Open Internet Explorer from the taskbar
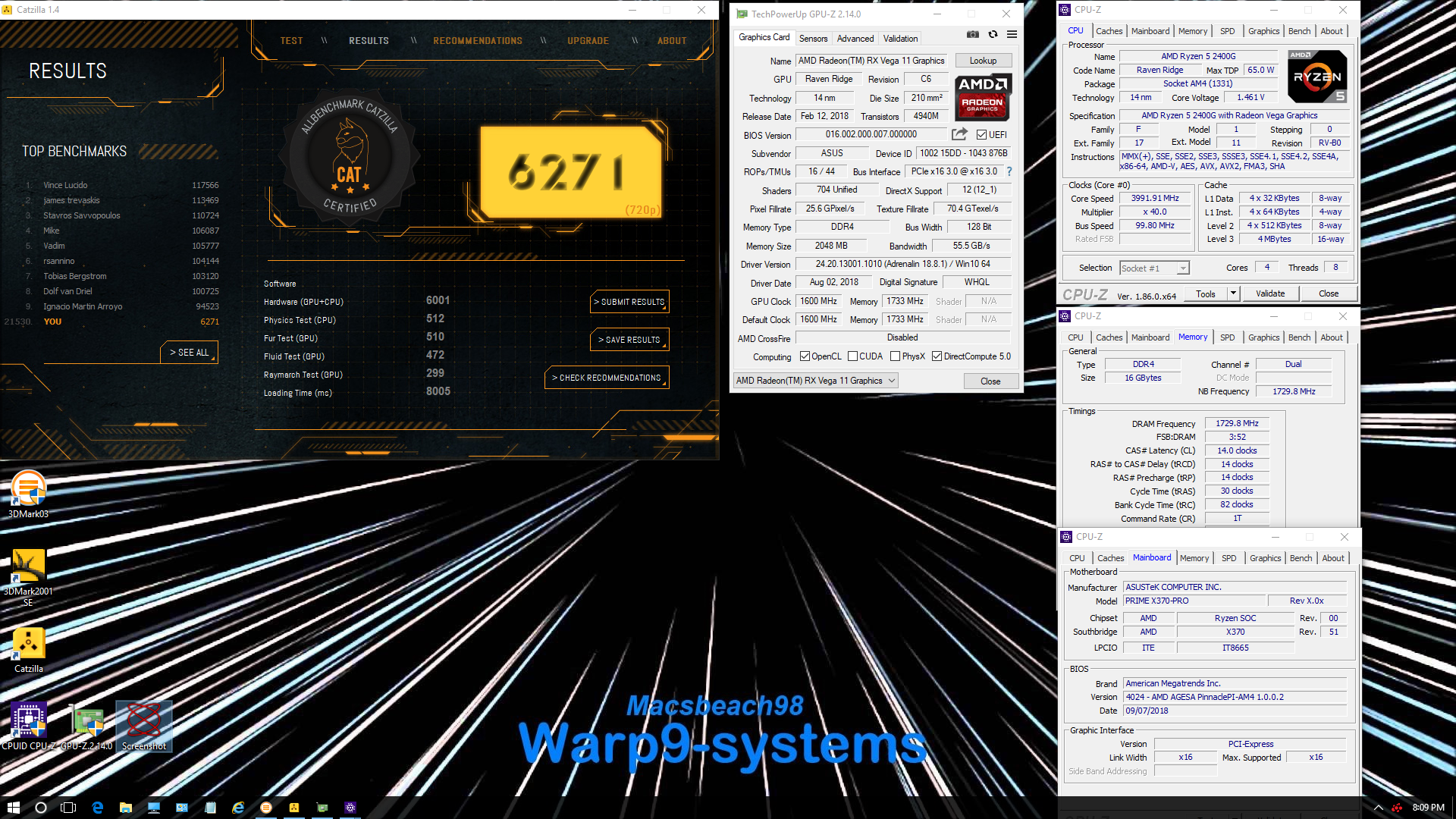 click(x=238, y=808)
